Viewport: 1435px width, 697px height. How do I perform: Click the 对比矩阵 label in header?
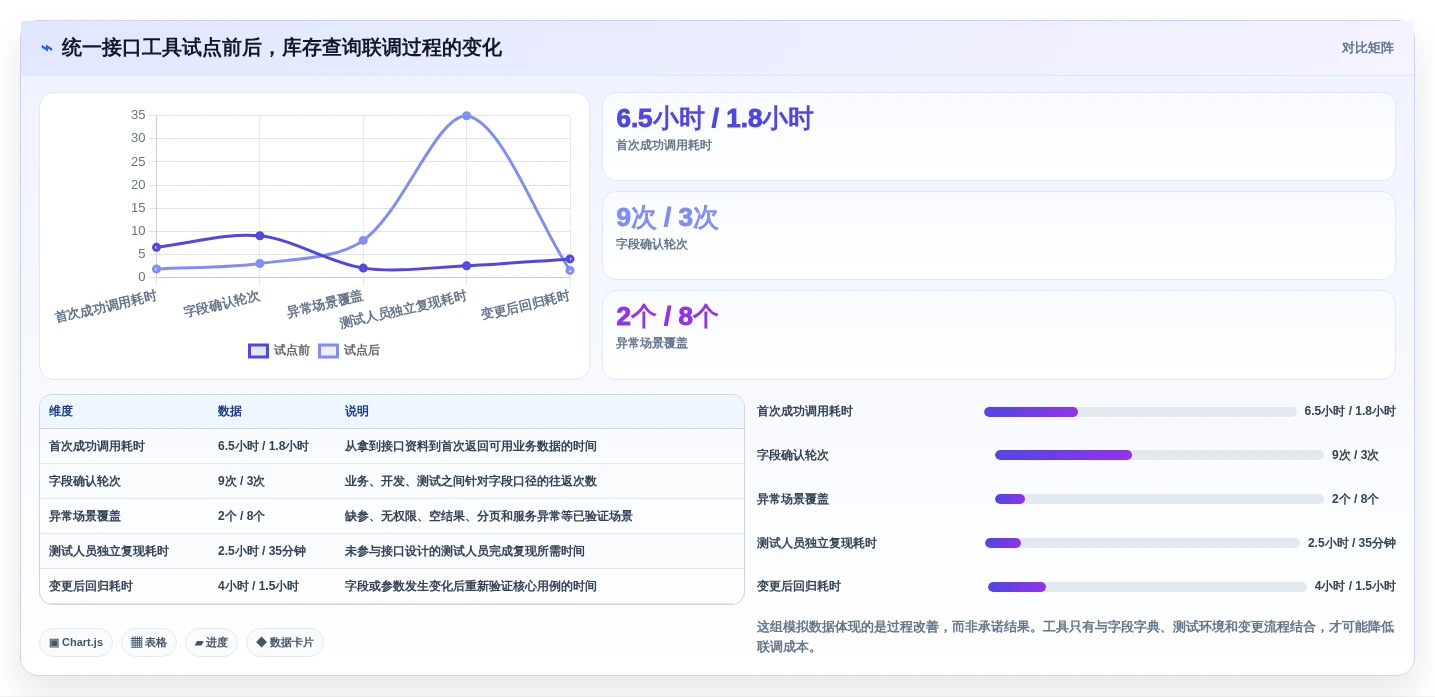(x=1367, y=48)
